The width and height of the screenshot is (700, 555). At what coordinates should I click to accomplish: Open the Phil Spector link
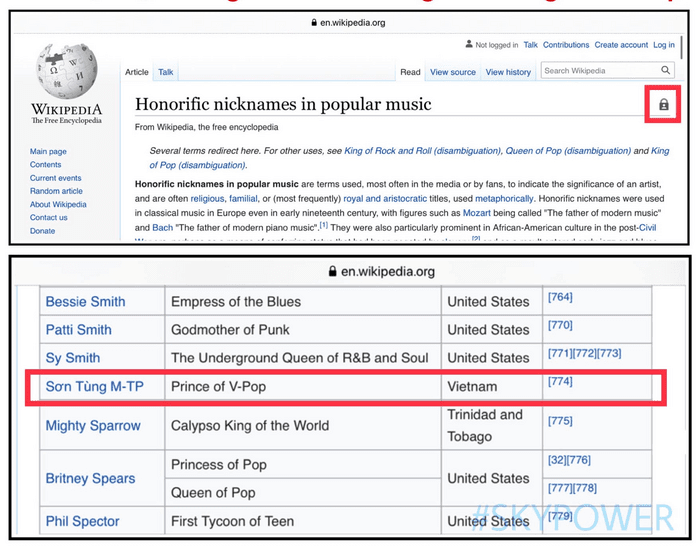pyautogui.click(x=82, y=521)
